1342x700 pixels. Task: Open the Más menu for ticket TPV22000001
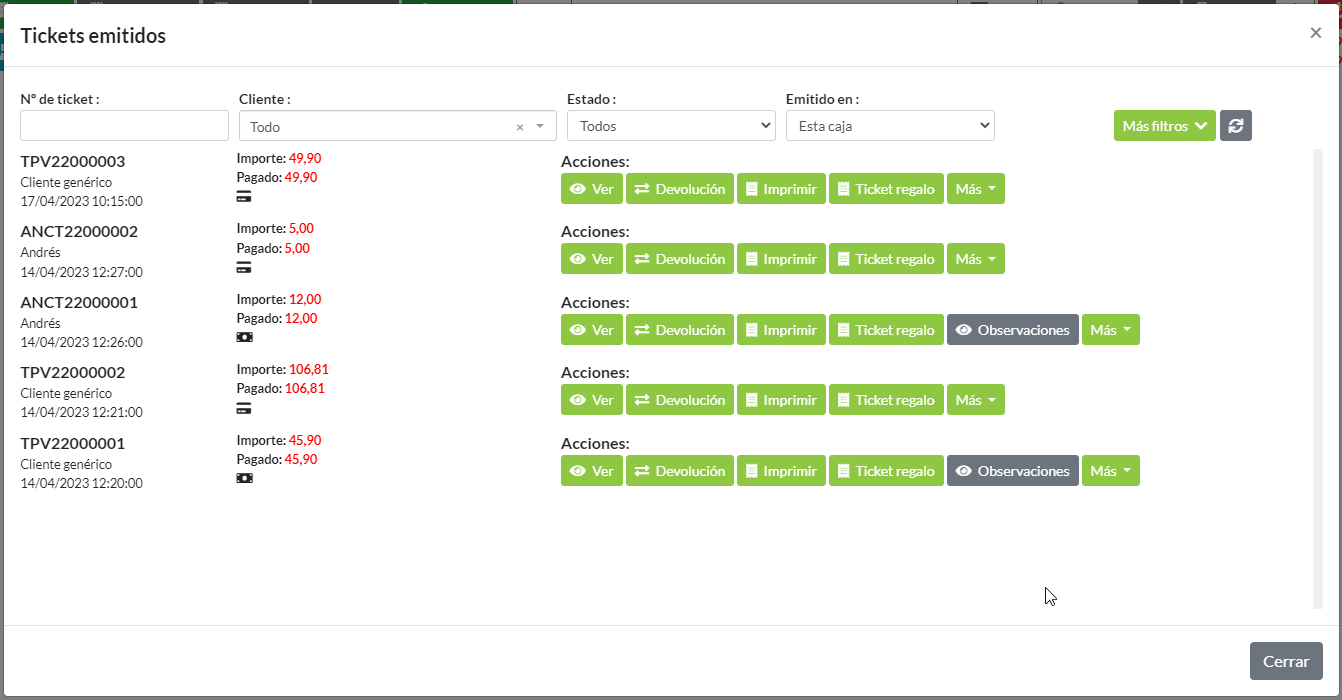[x=1110, y=471]
